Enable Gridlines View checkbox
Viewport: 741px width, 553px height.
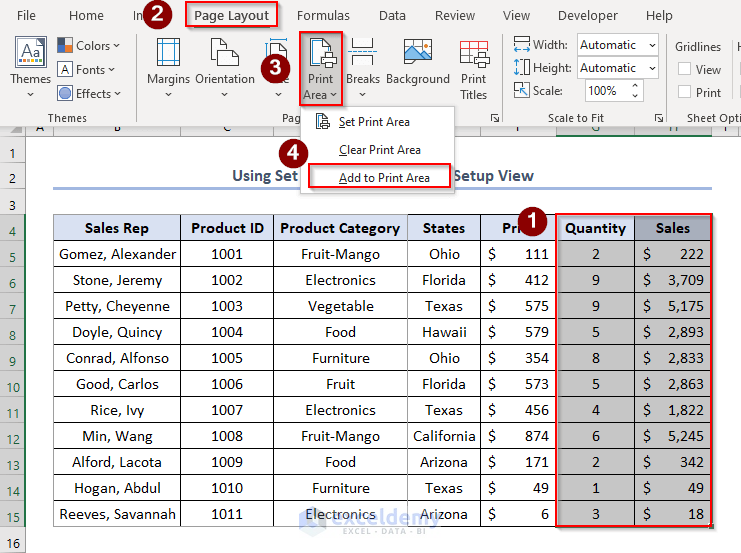coord(684,69)
